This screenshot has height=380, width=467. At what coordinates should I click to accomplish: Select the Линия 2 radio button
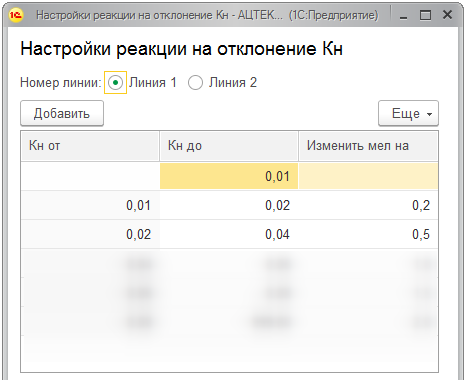pos(195,83)
